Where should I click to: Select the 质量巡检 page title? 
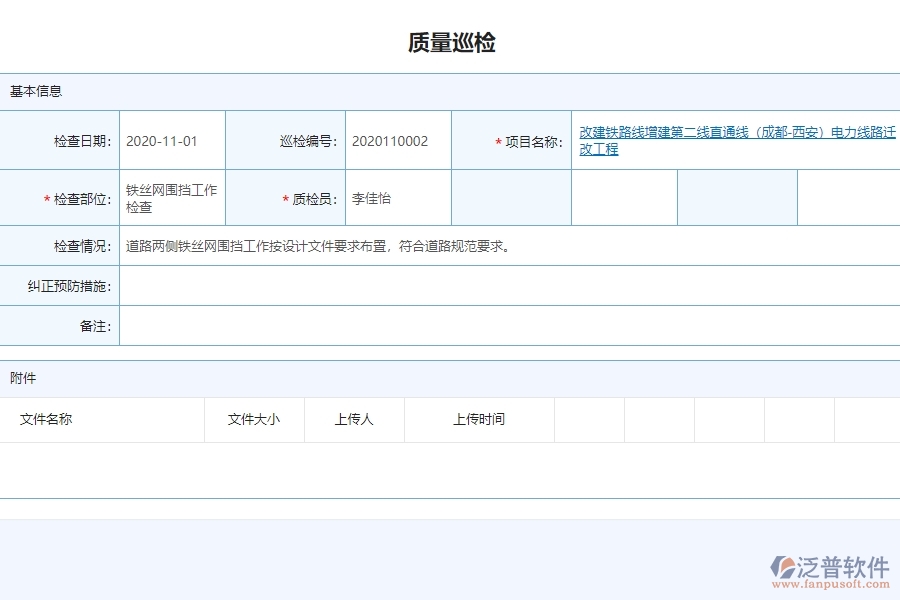coord(450,41)
